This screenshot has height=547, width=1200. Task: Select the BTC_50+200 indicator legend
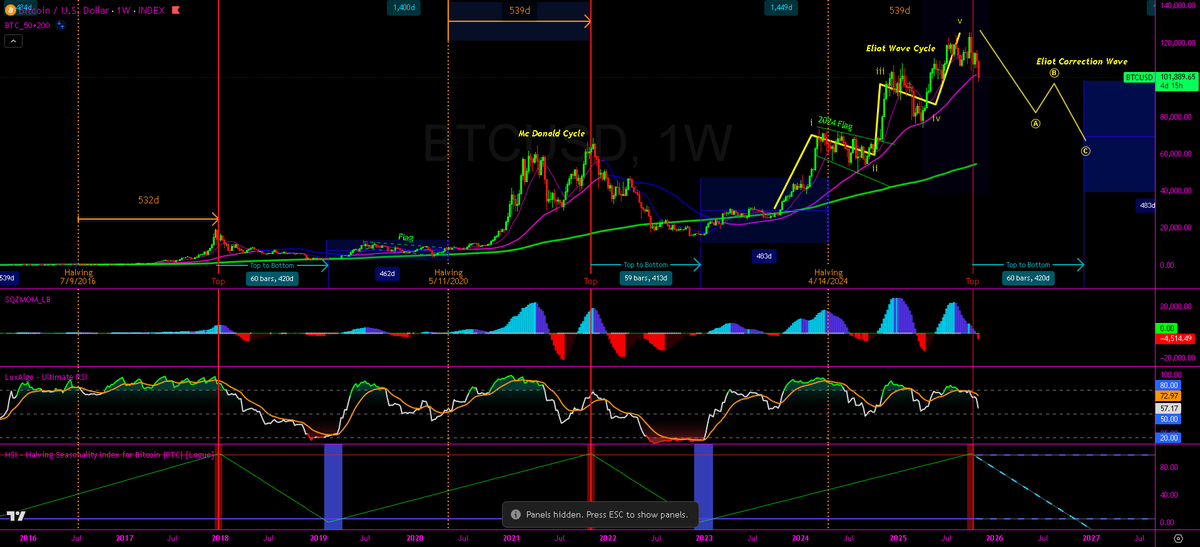(x=28, y=24)
